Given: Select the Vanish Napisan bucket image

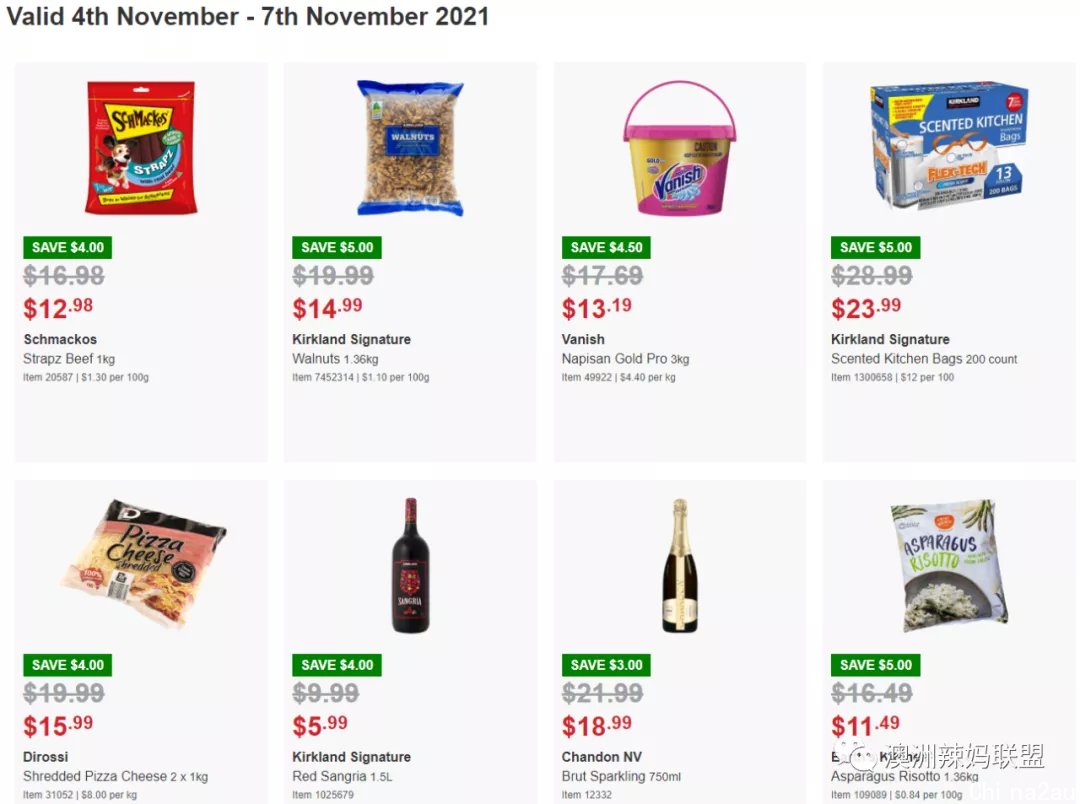Looking at the screenshot, I should click(679, 147).
